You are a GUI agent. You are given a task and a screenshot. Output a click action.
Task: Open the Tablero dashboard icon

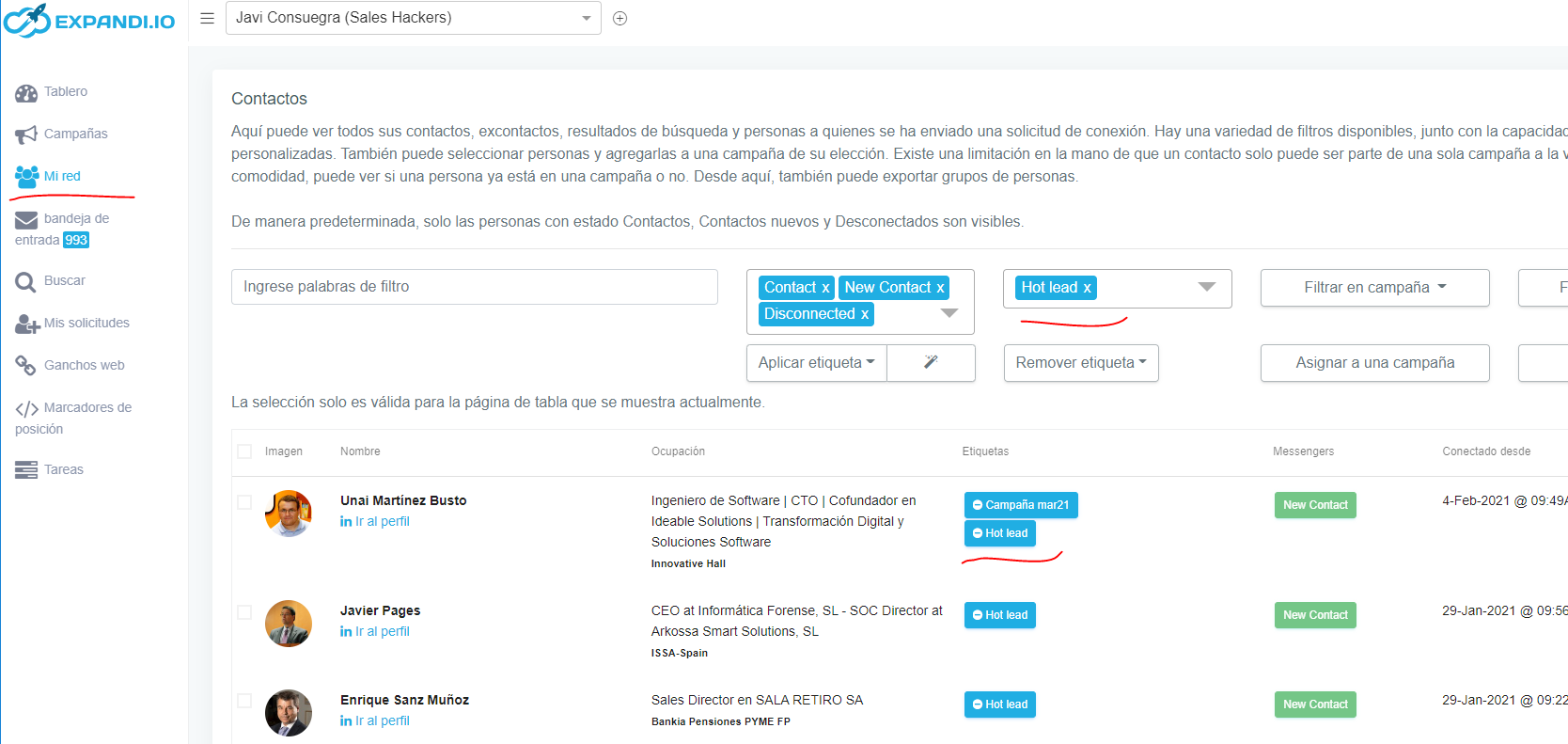coord(26,92)
